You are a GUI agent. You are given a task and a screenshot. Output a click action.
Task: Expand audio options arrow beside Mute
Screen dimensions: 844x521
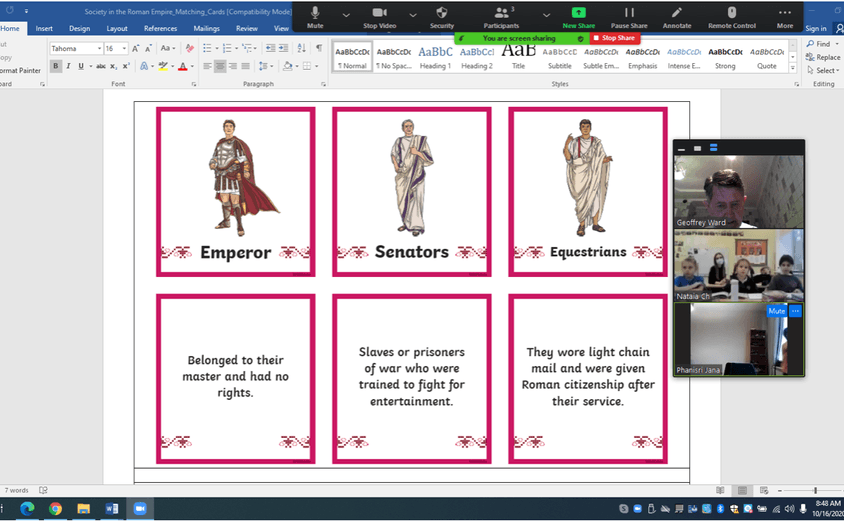pyautogui.click(x=346, y=15)
